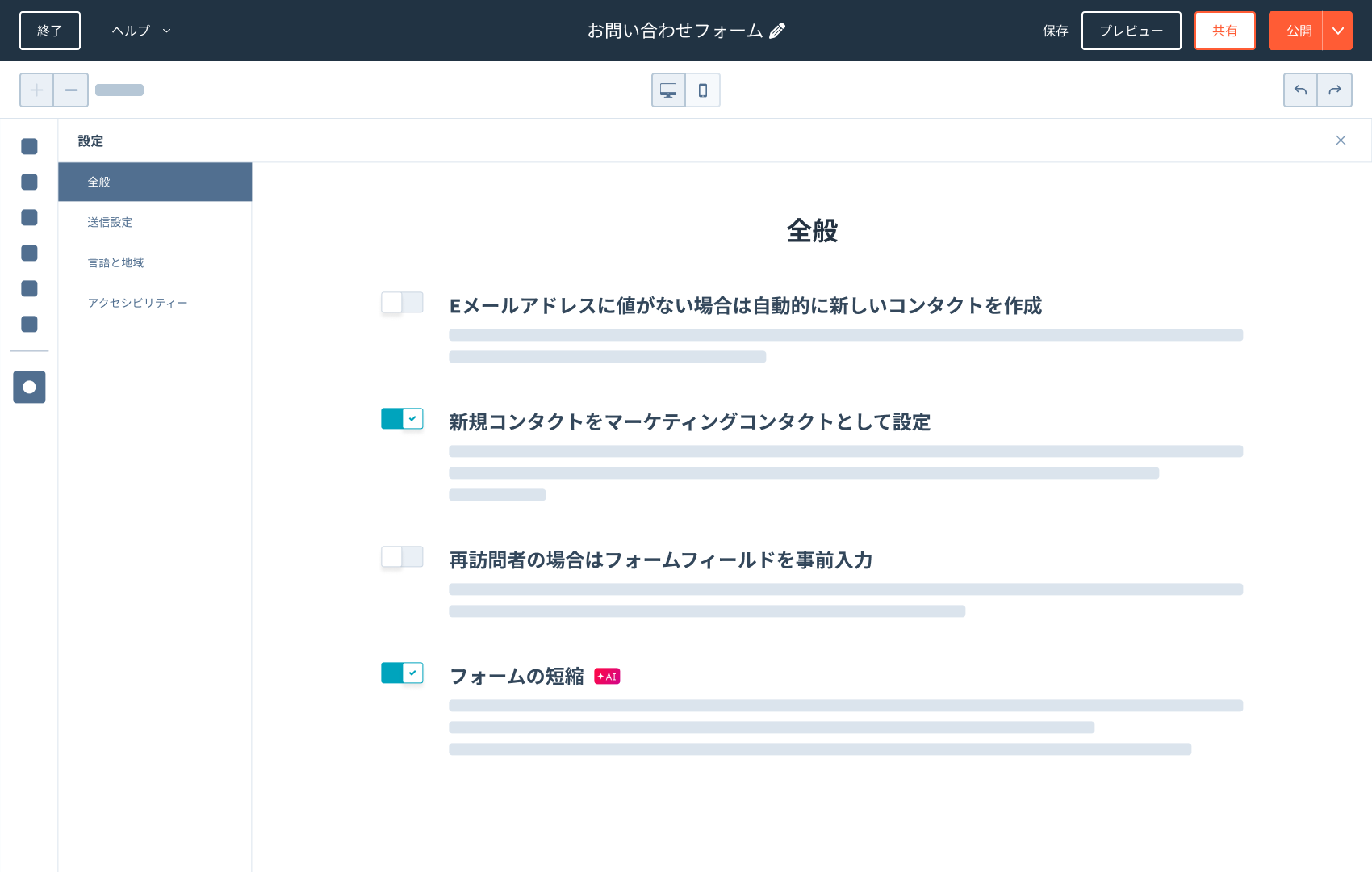Click the 共有 button

tap(1225, 31)
